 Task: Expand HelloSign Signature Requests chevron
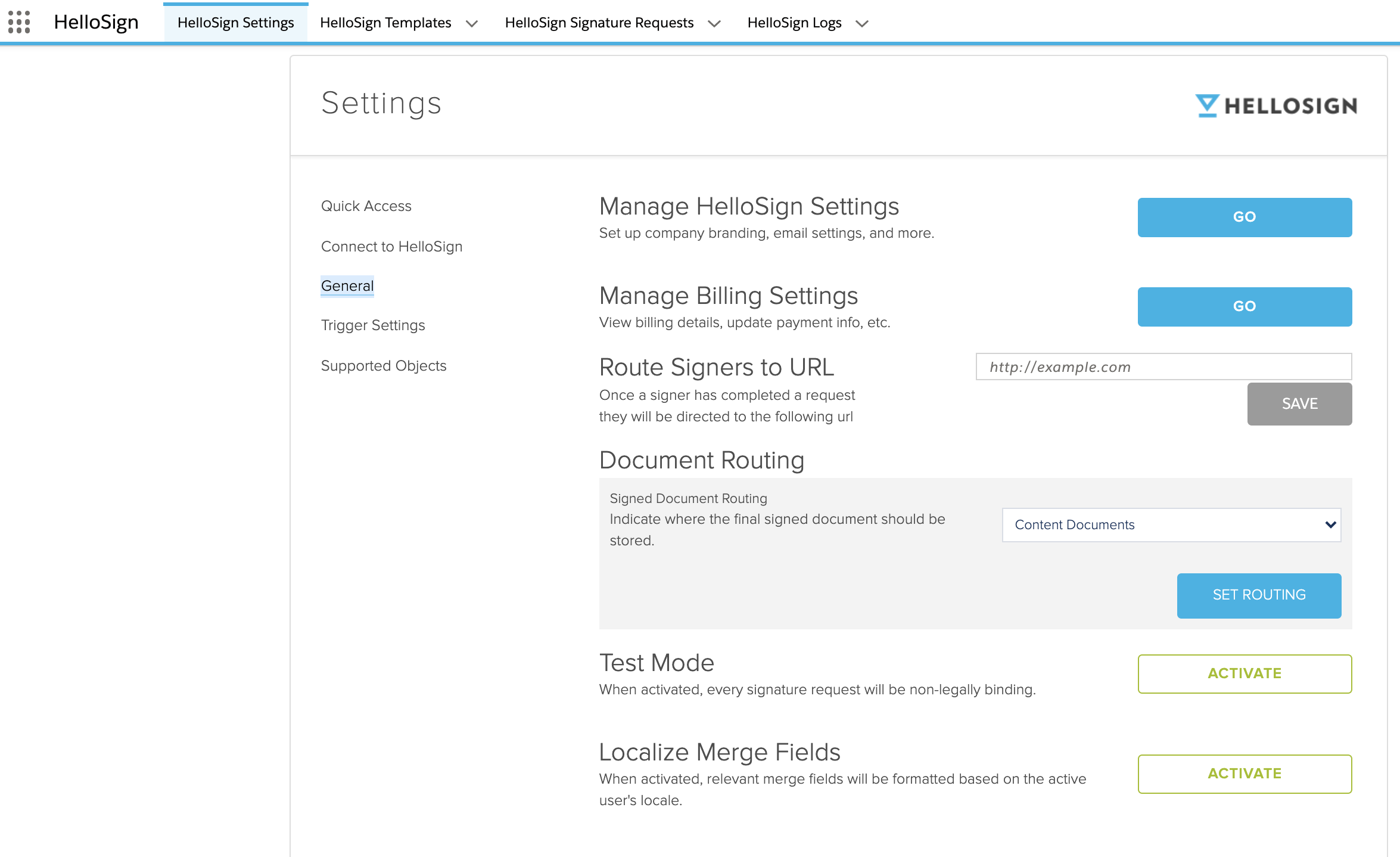[x=714, y=23]
